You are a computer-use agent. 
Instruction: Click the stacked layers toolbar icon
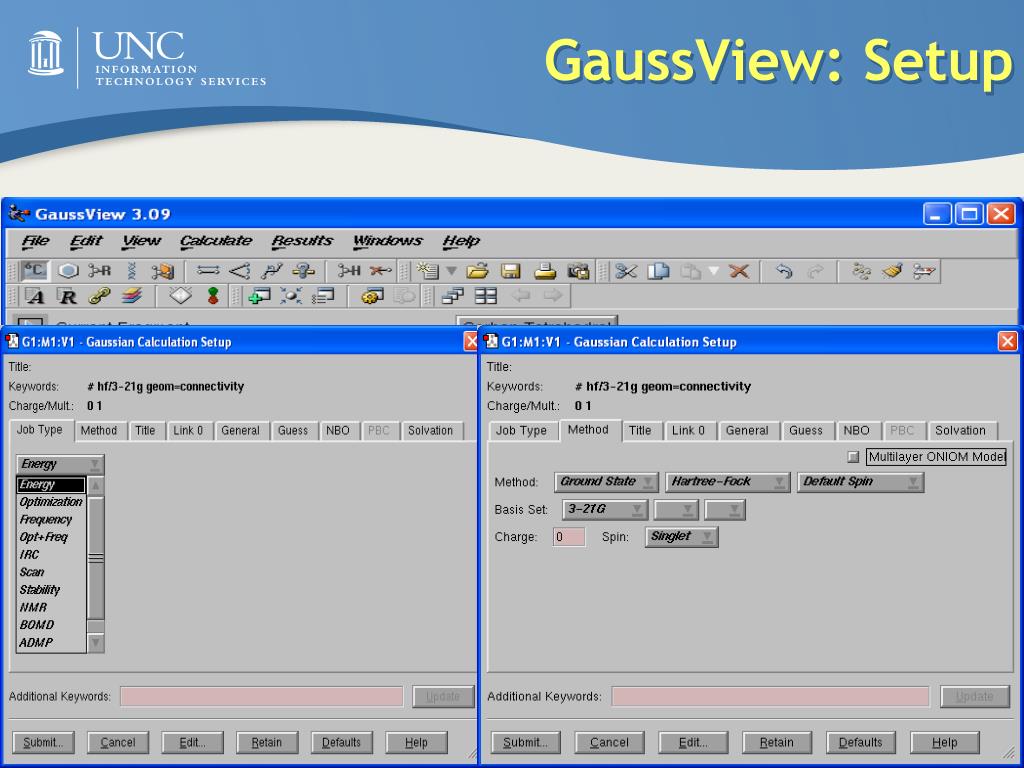point(131,296)
